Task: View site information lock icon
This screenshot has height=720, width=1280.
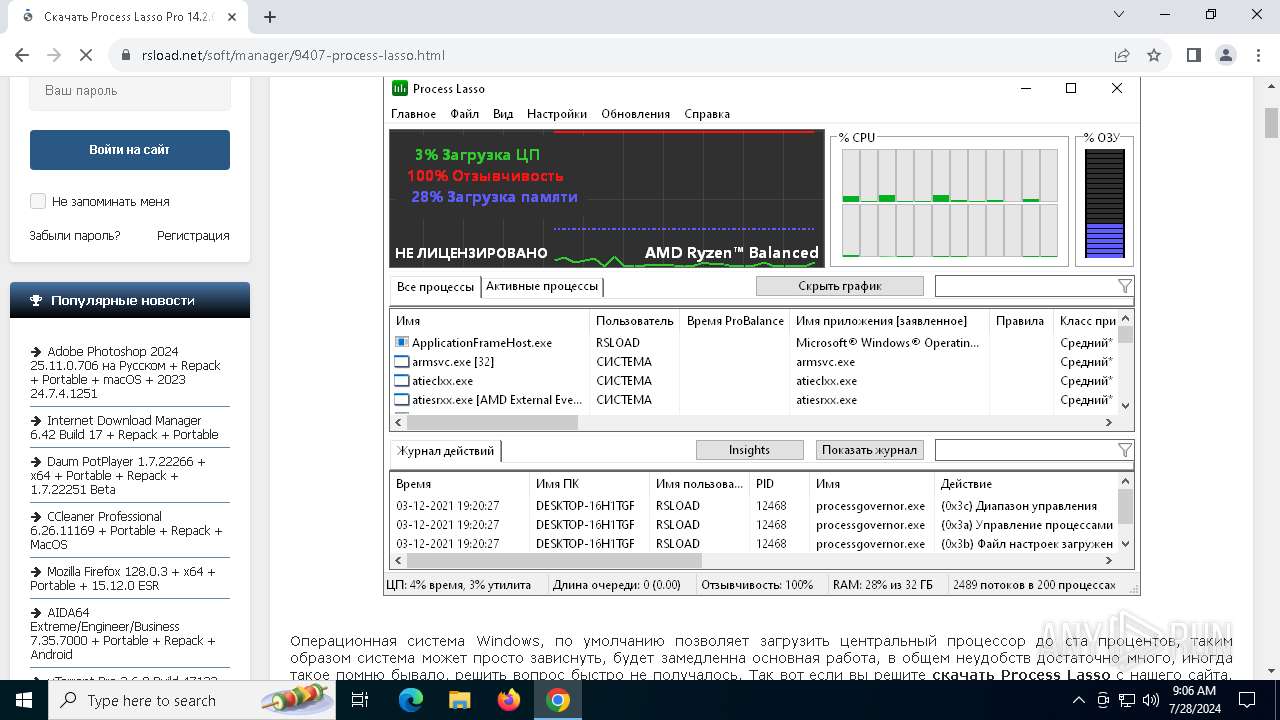Action: click(126, 55)
